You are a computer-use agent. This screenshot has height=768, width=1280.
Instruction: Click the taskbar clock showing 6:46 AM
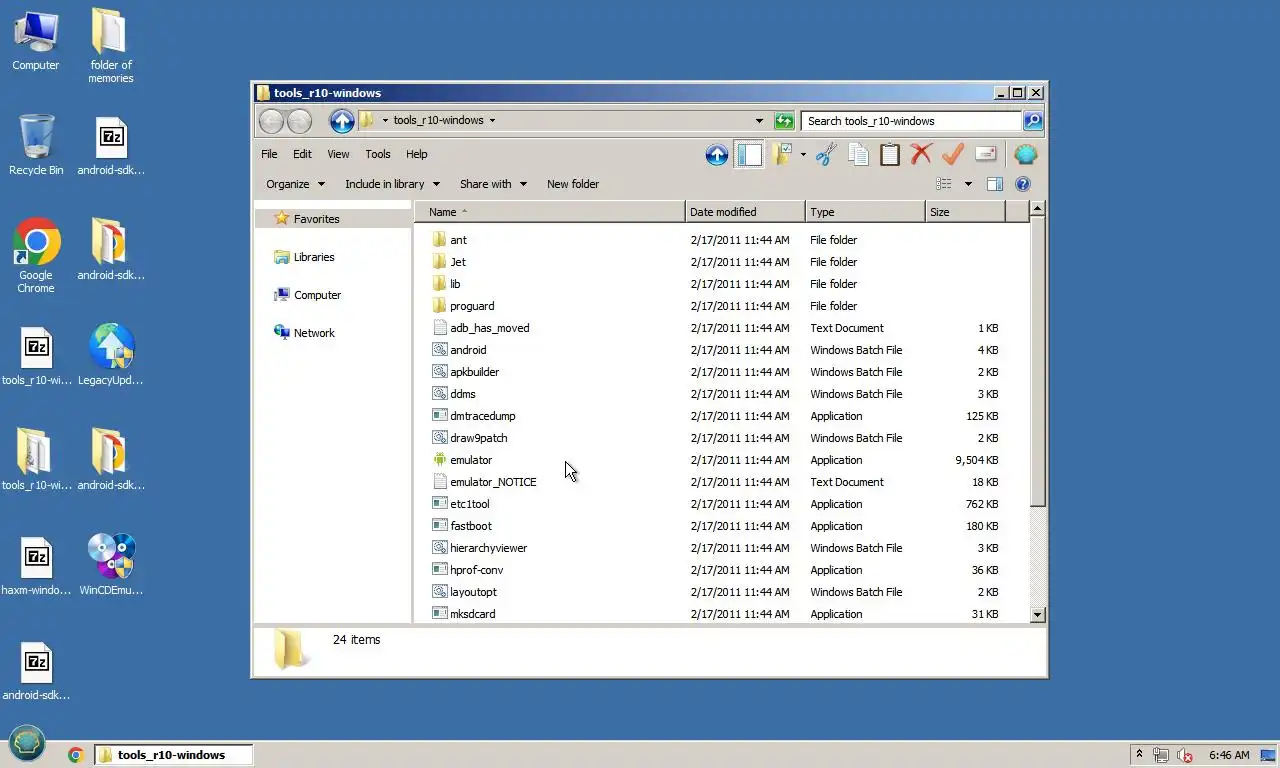[x=1229, y=755]
